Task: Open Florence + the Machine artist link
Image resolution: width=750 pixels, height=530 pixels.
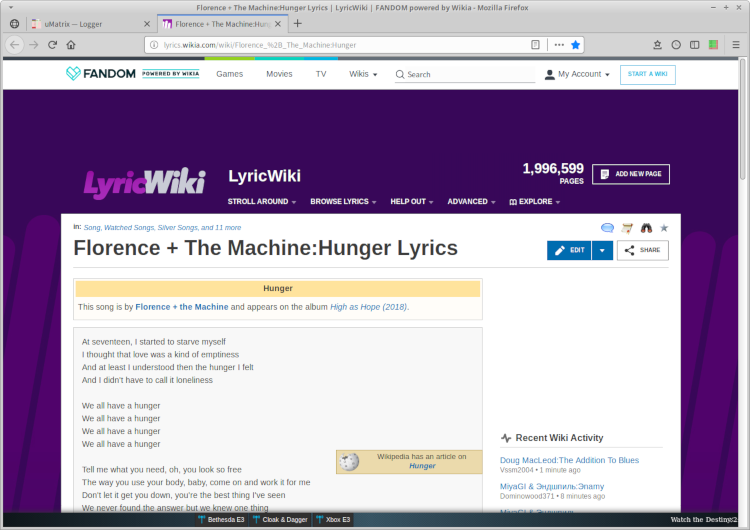Action: tap(182, 307)
